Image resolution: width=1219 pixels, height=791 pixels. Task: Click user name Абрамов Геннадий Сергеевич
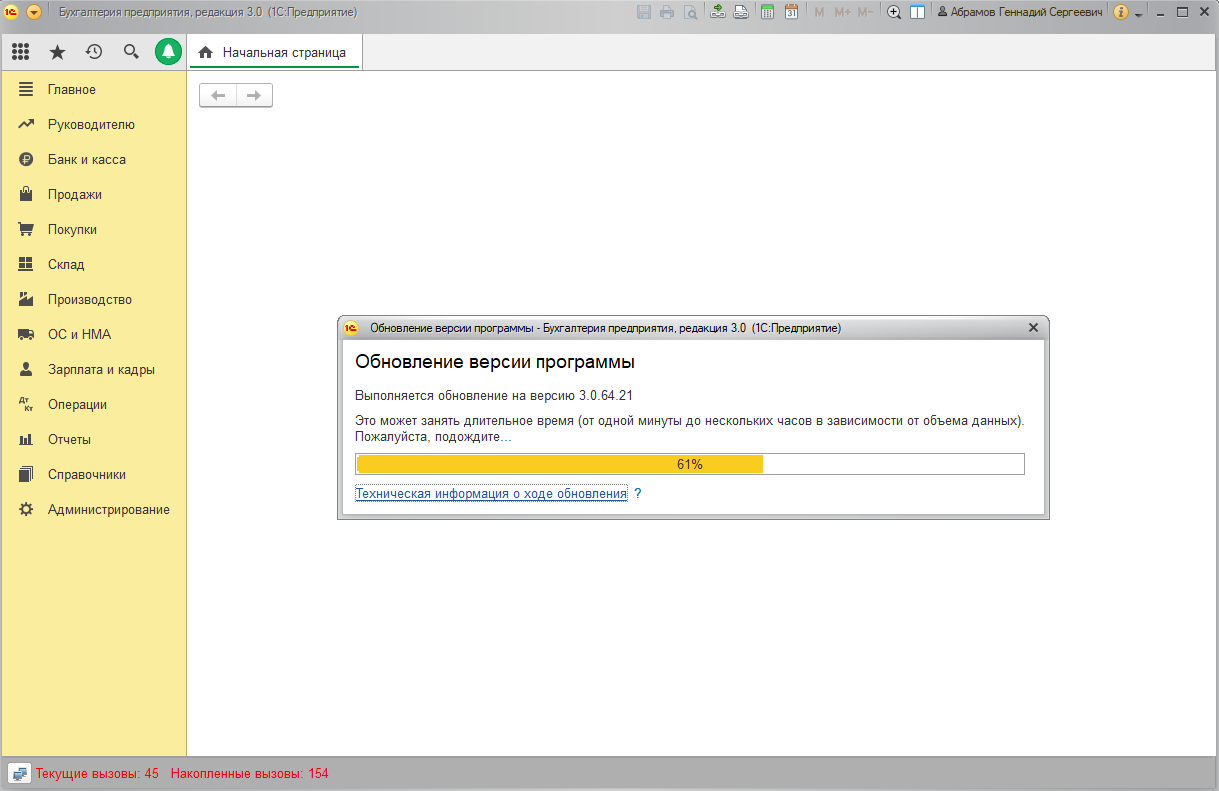[1020, 12]
